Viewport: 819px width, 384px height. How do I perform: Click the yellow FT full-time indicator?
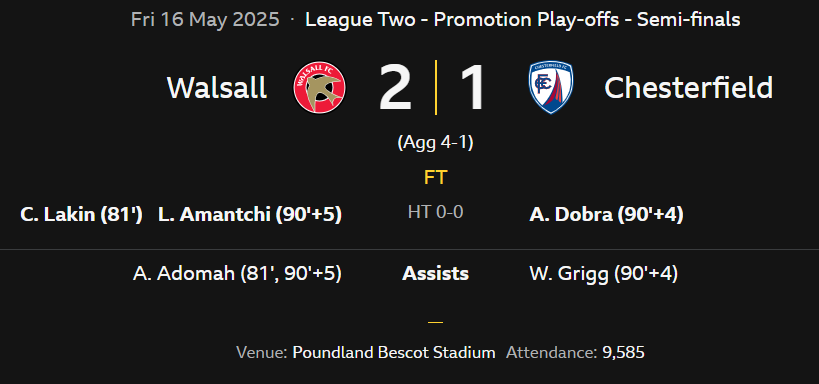[x=436, y=178]
